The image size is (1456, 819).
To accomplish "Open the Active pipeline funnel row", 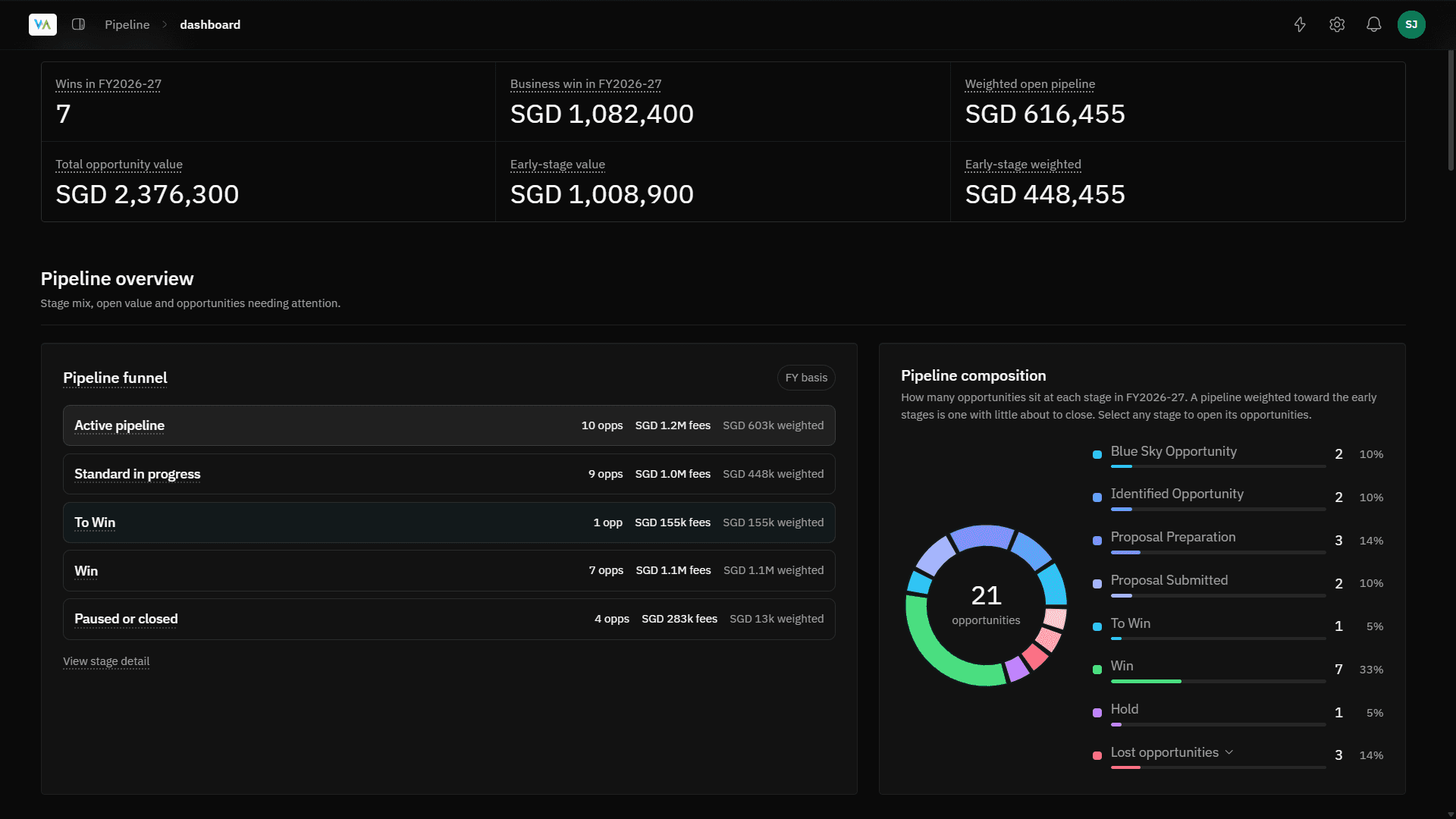I will tap(449, 425).
